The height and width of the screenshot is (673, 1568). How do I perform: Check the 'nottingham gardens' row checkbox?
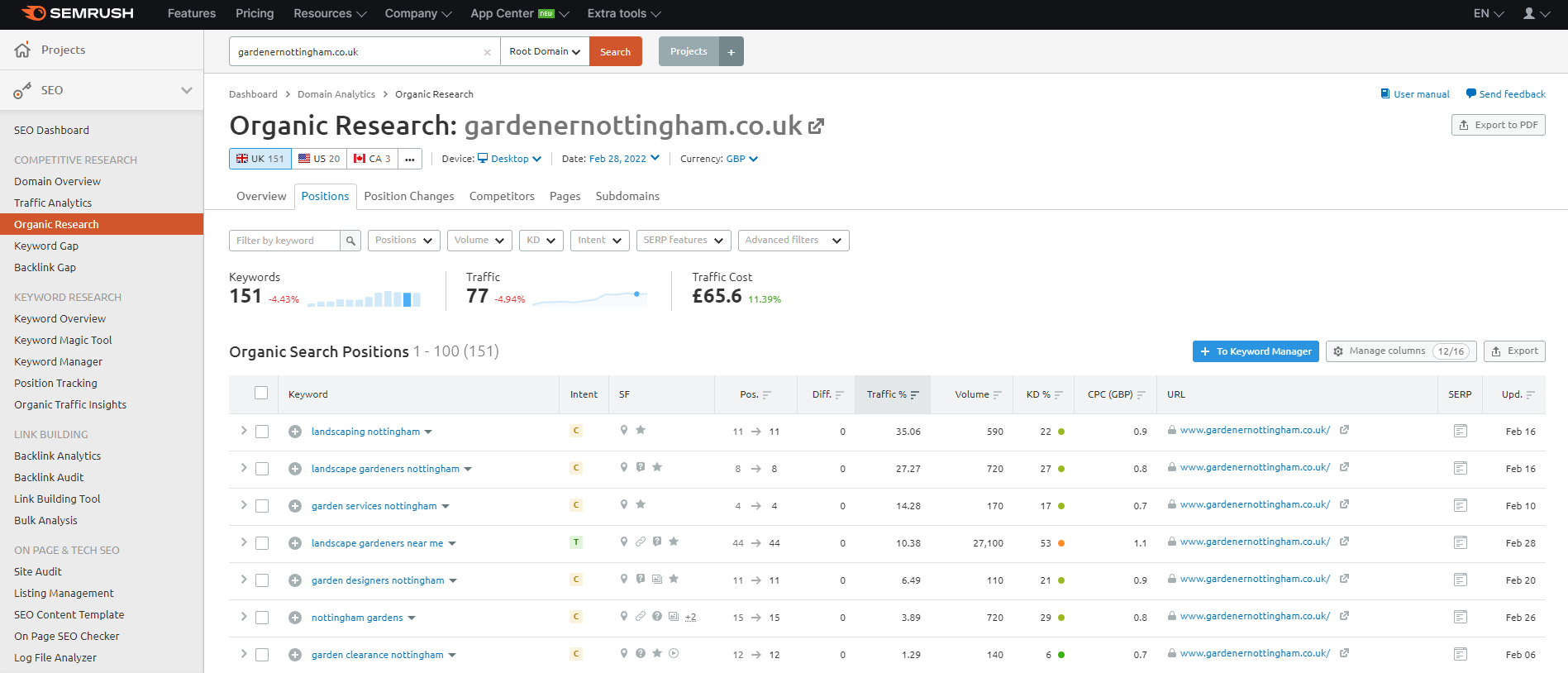[x=262, y=618]
